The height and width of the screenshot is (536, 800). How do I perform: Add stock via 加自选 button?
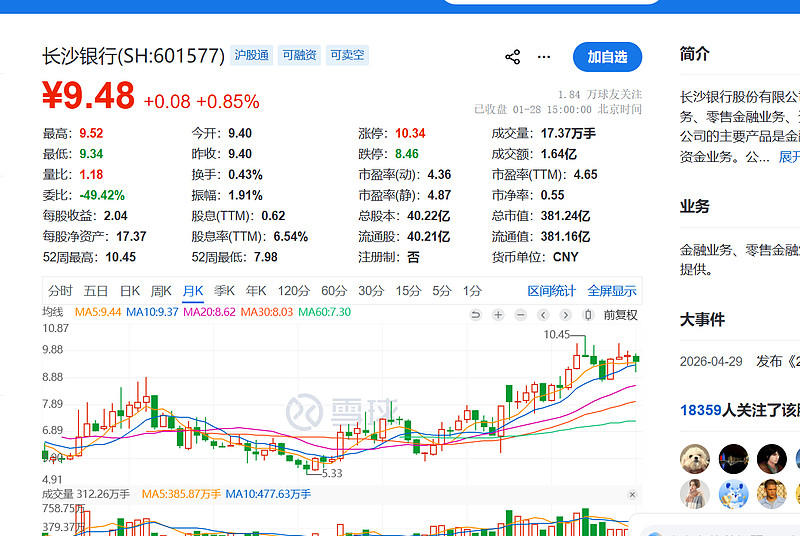[x=607, y=57]
